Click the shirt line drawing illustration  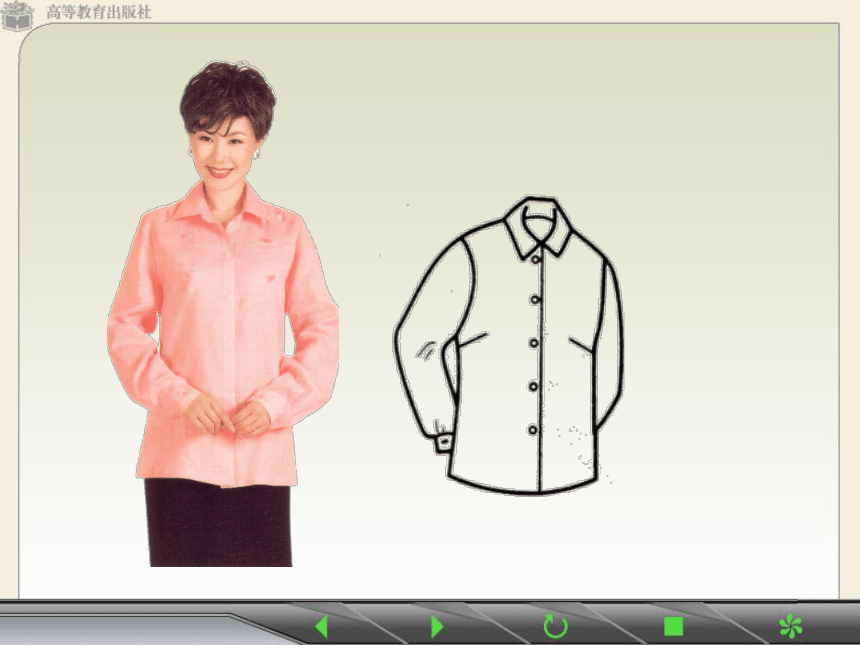pyautogui.click(x=508, y=346)
